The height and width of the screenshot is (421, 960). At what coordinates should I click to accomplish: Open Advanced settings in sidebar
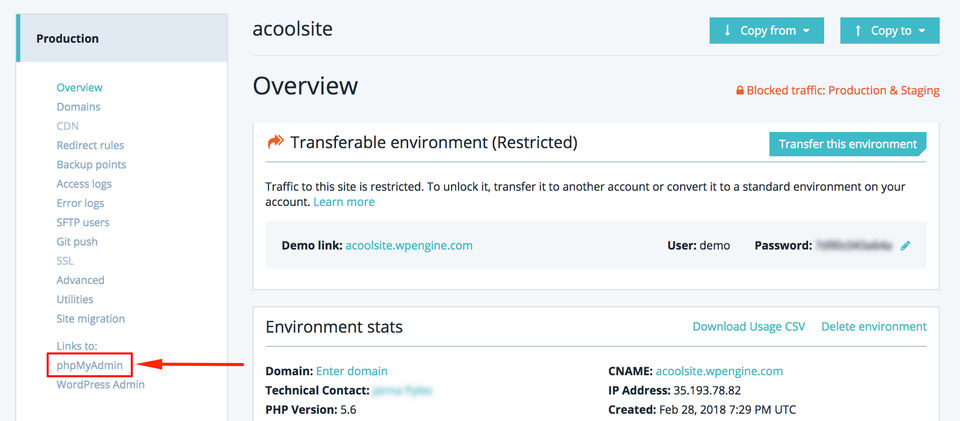point(80,280)
